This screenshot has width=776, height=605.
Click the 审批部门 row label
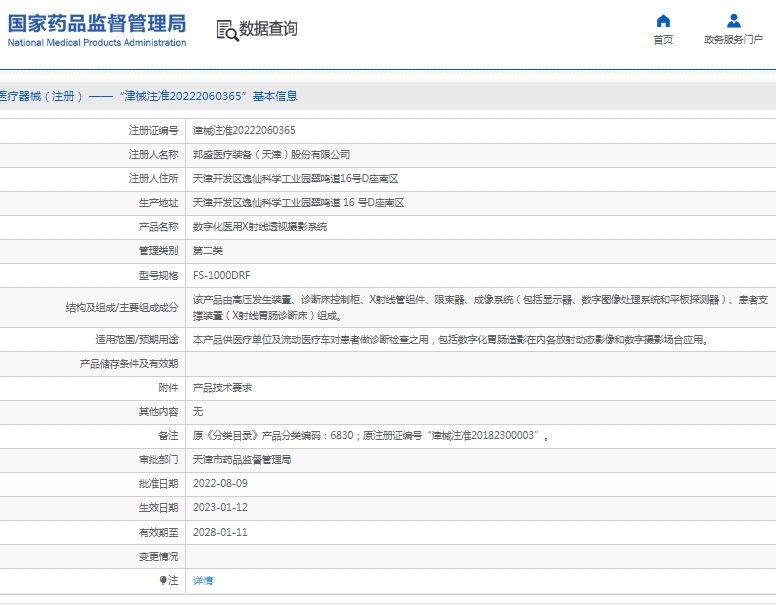click(158, 459)
